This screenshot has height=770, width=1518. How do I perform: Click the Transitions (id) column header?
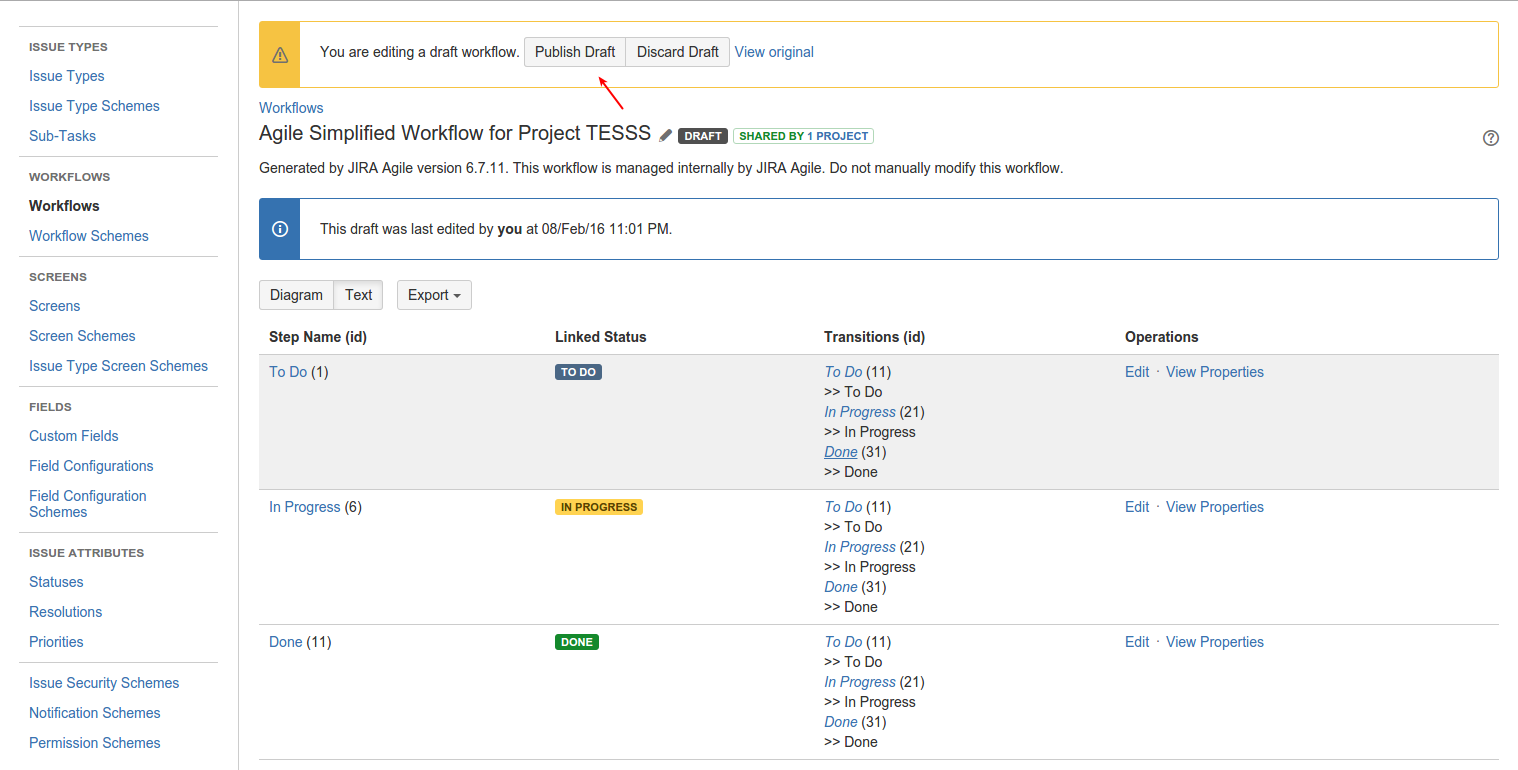point(875,337)
